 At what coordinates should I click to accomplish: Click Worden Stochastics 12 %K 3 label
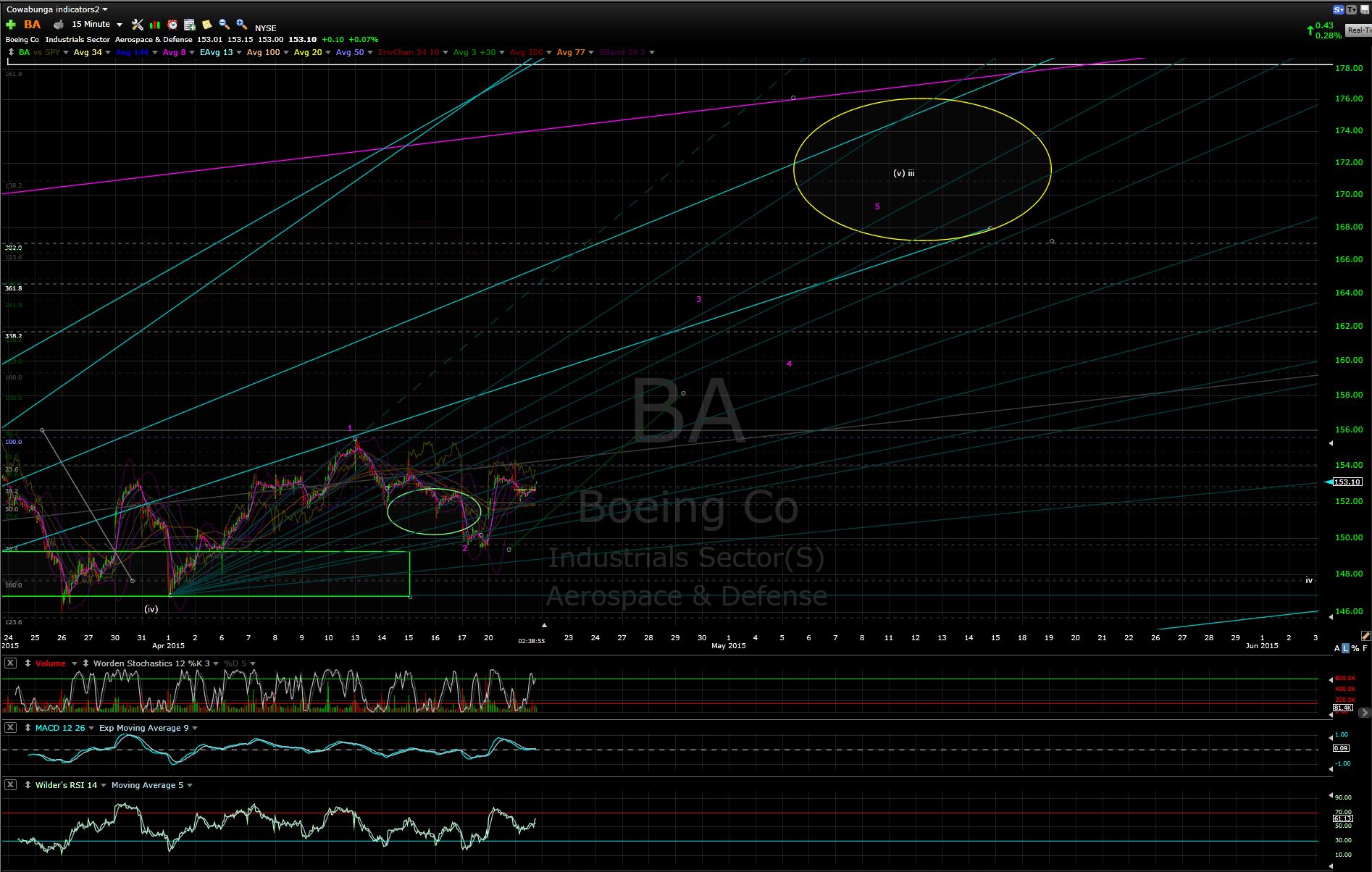tap(151, 663)
